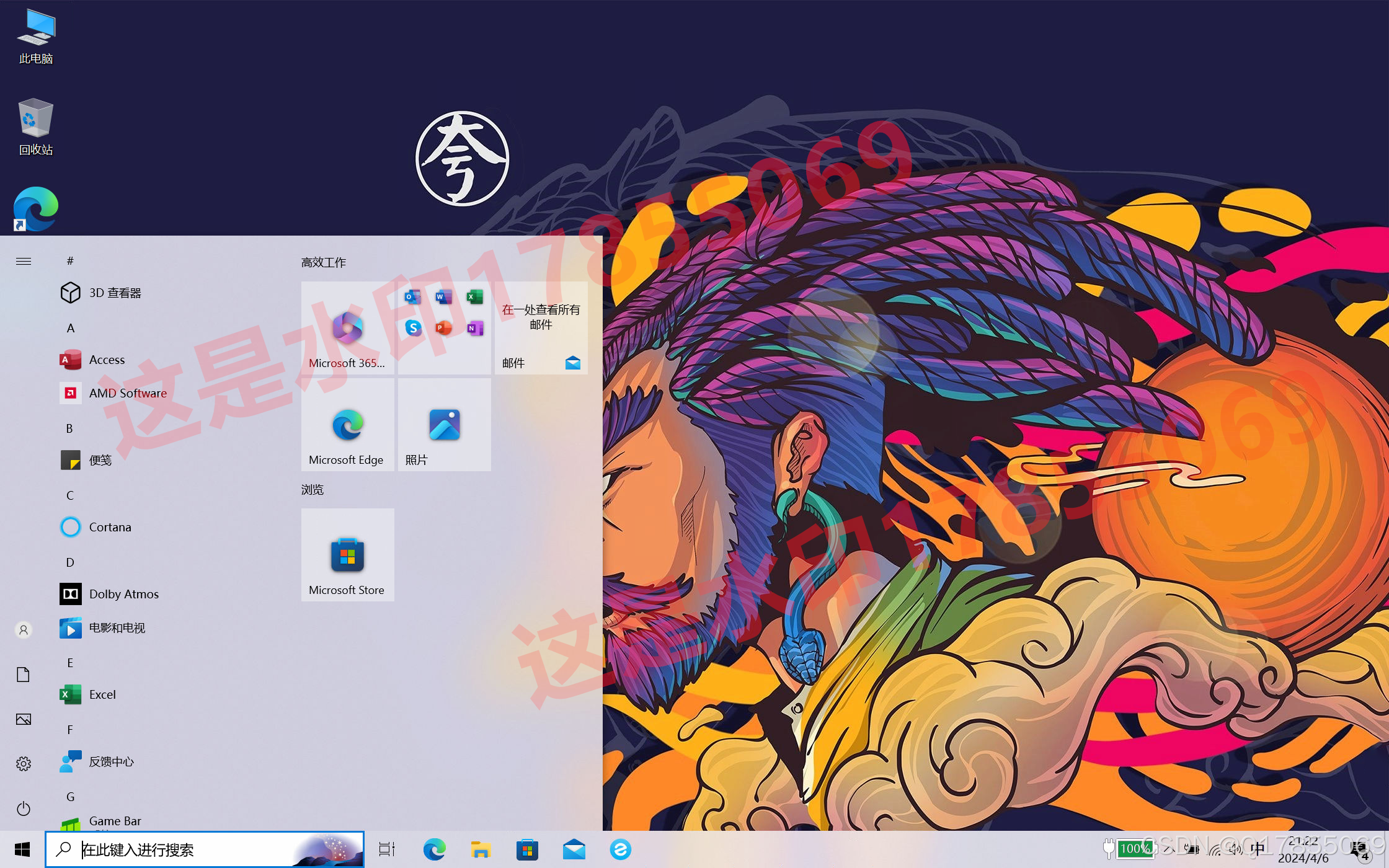The image size is (1389, 868).
Task: Open File Explorer from taskbar
Action: pyautogui.click(x=481, y=849)
